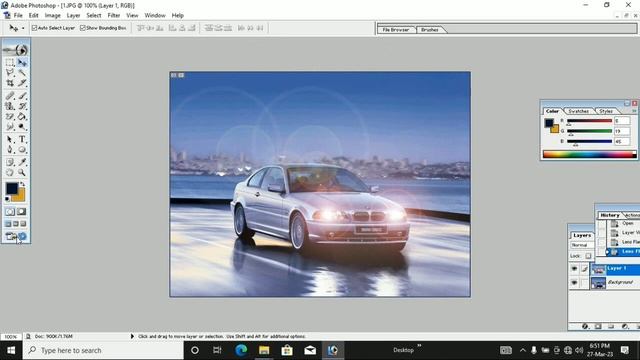Screen dimensions: 640x360
Task: Select the Type tool
Action: pos(22,140)
